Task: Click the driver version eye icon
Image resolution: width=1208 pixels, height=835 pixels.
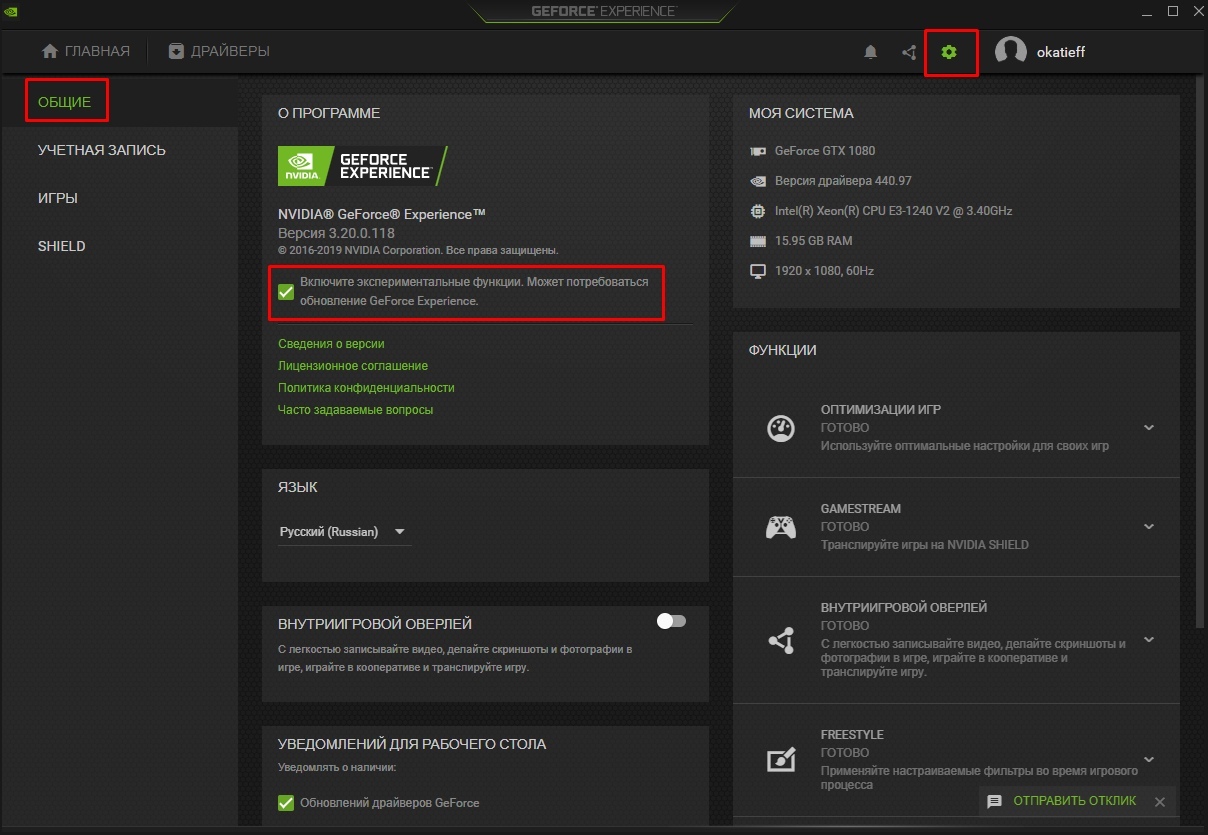Action: [757, 181]
